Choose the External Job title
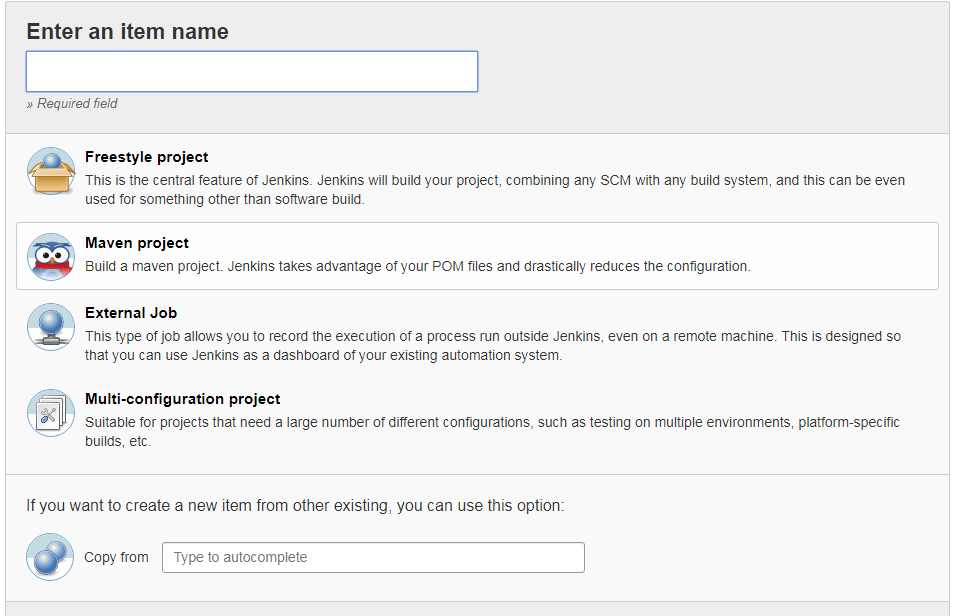The image size is (953, 616). pos(131,313)
